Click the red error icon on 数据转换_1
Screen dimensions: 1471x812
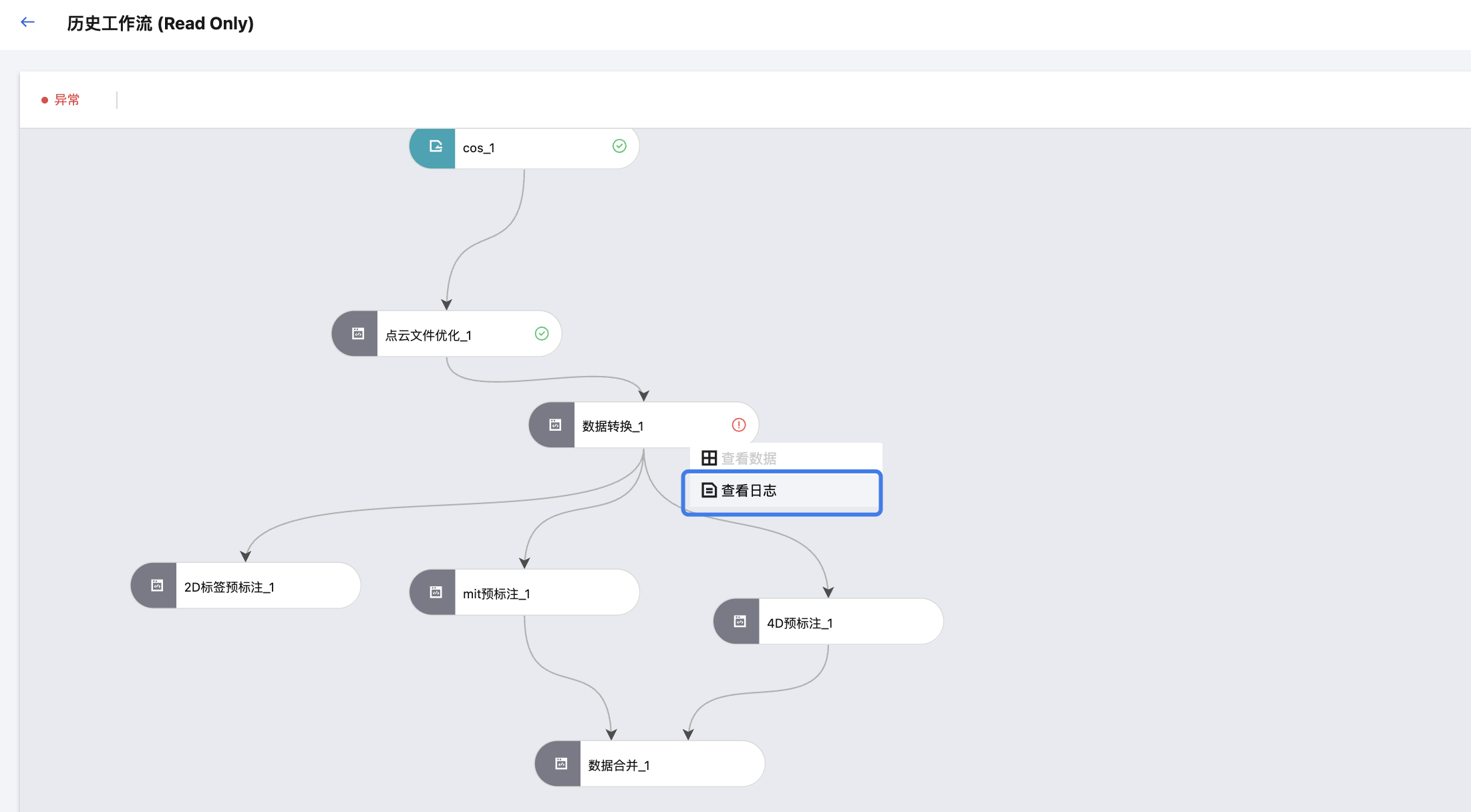click(738, 425)
